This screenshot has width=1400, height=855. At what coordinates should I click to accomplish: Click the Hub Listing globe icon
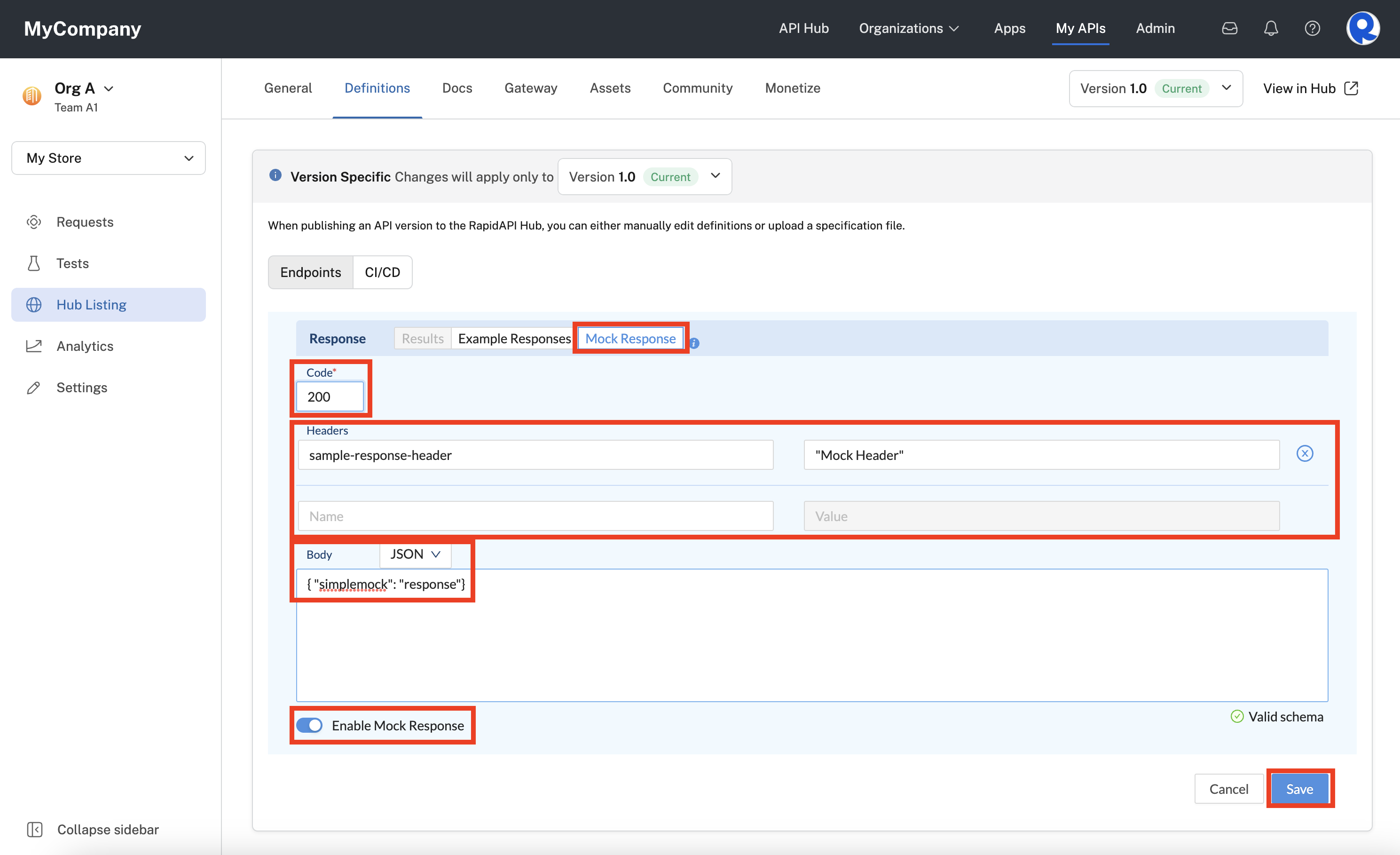tap(34, 305)
